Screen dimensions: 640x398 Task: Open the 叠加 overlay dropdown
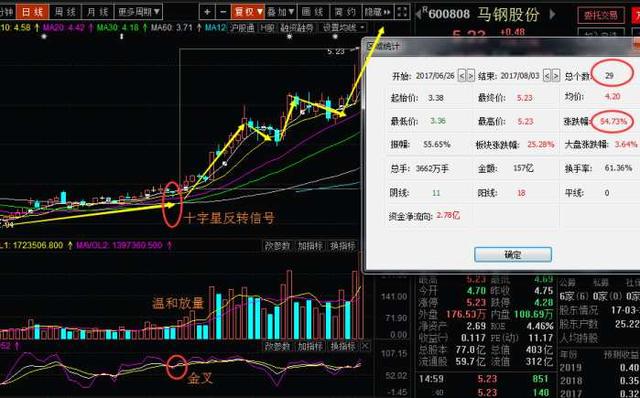[x=281, y=12]
